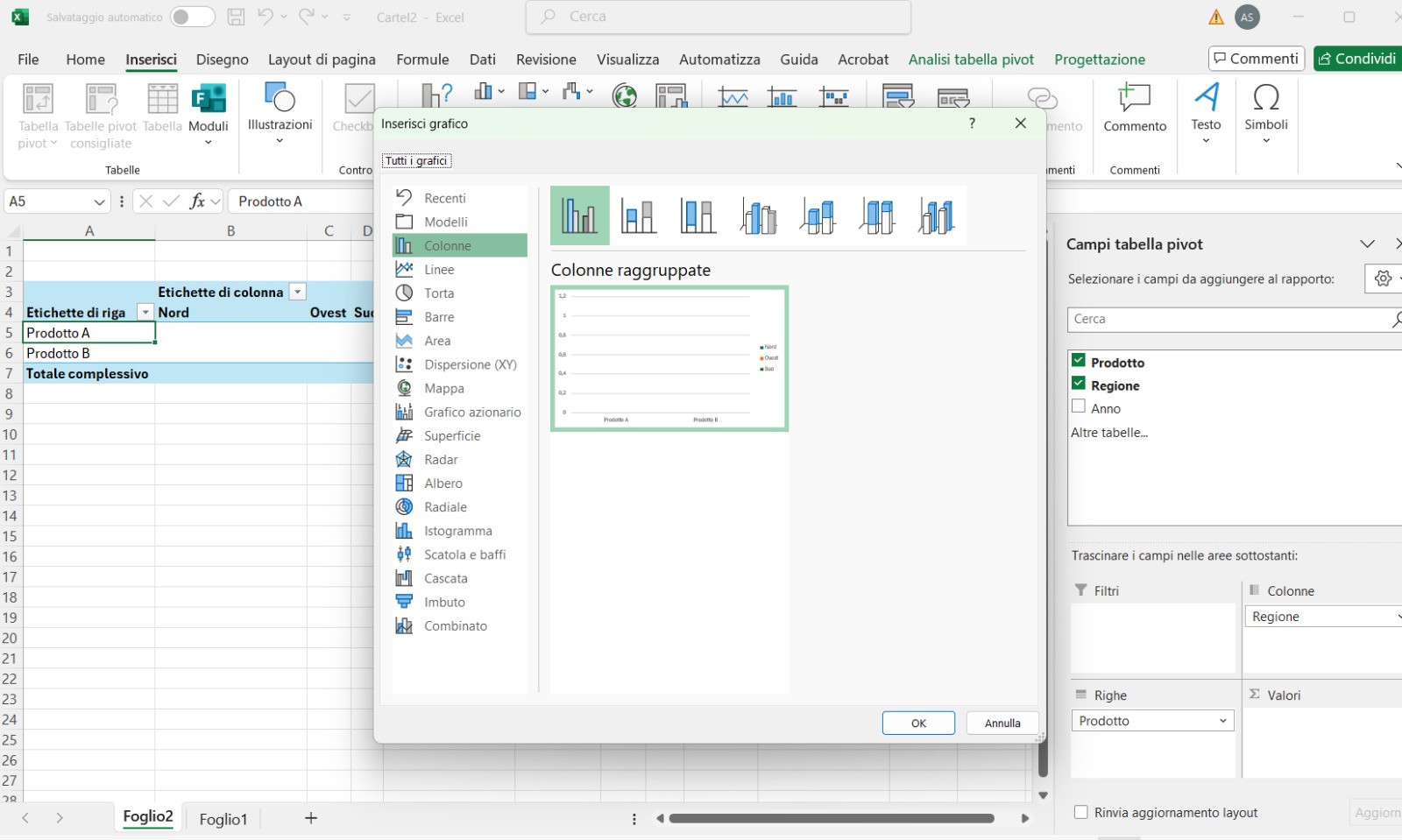Select the Combinato chart category

(455, 626)
